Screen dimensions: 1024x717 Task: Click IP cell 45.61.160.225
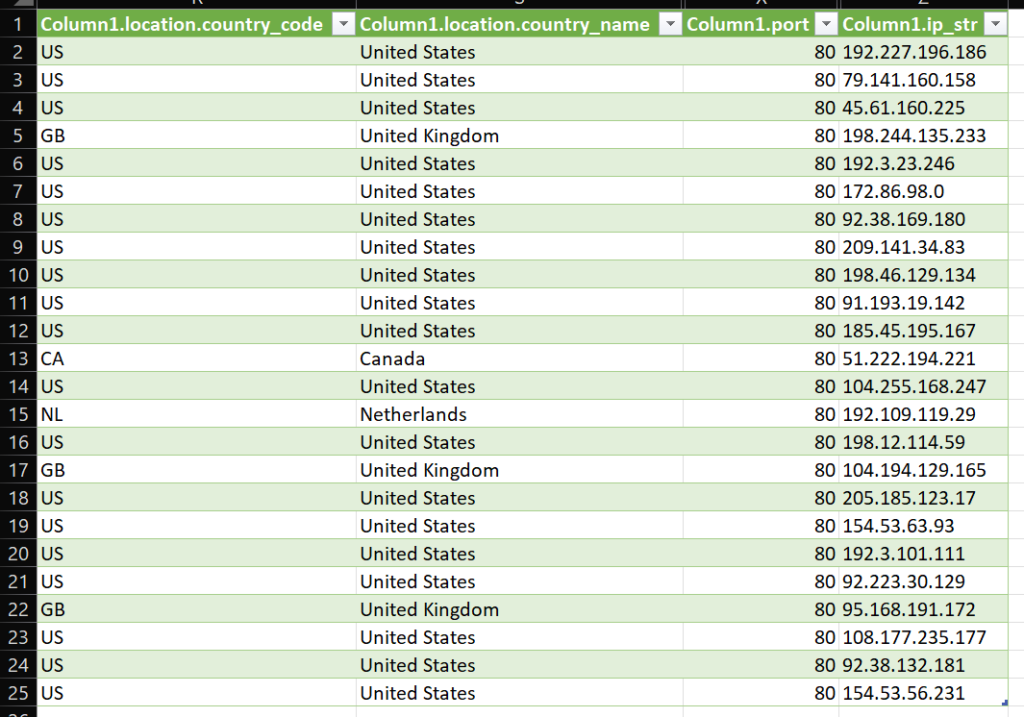click(923, 108)
